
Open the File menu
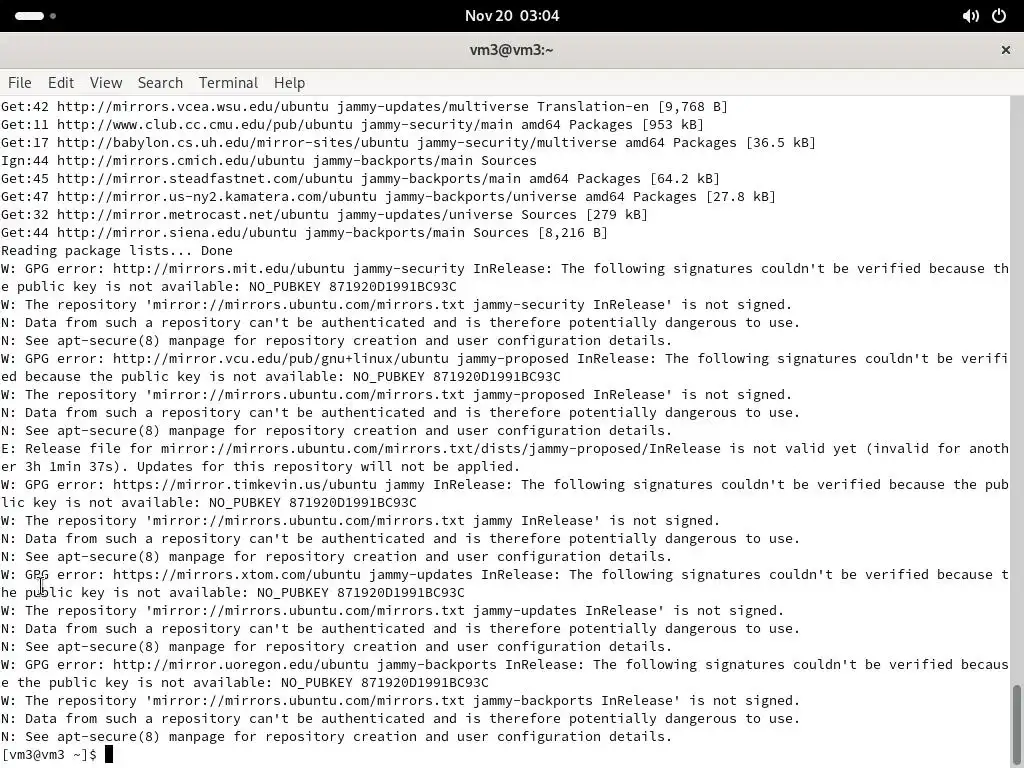[20, 83]
